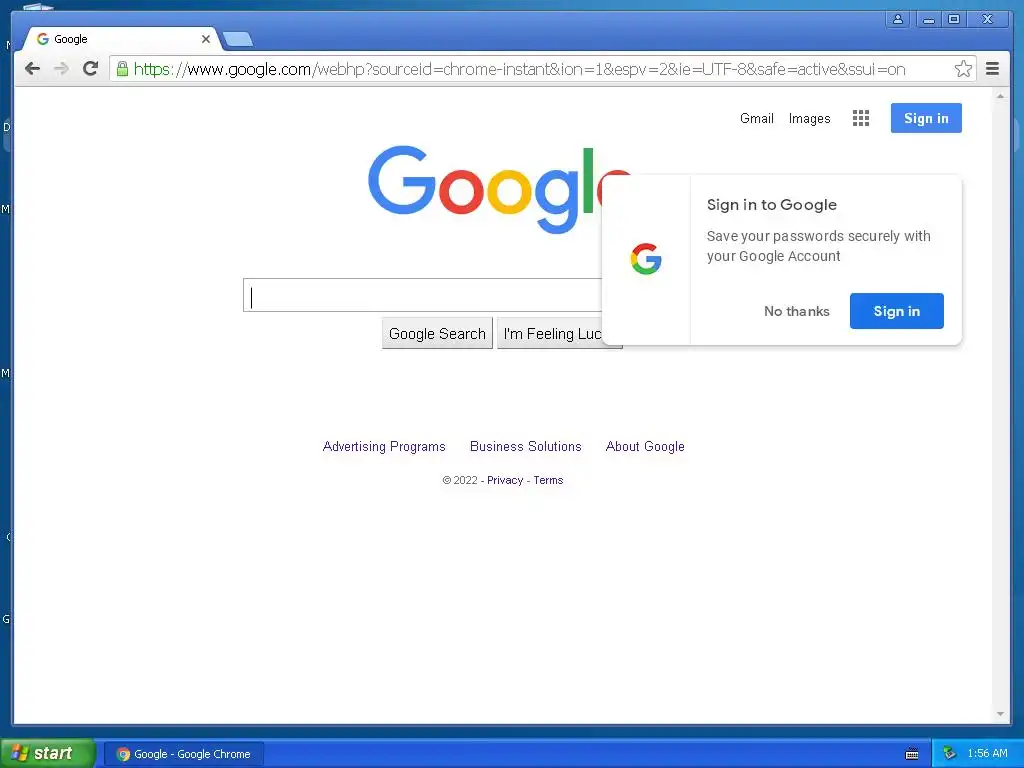
Task: Click the Google favicon on the tab
Action: tap(42, 39)
